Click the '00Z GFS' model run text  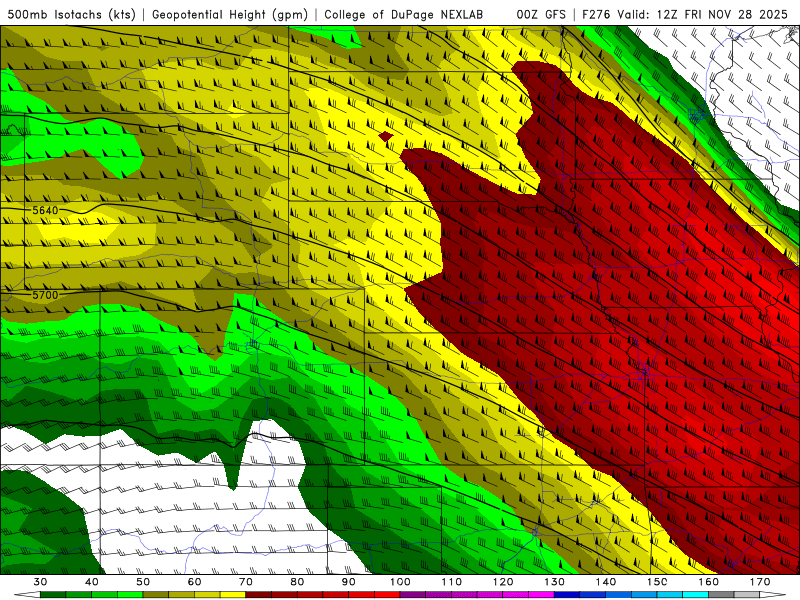tap(541, 14)
